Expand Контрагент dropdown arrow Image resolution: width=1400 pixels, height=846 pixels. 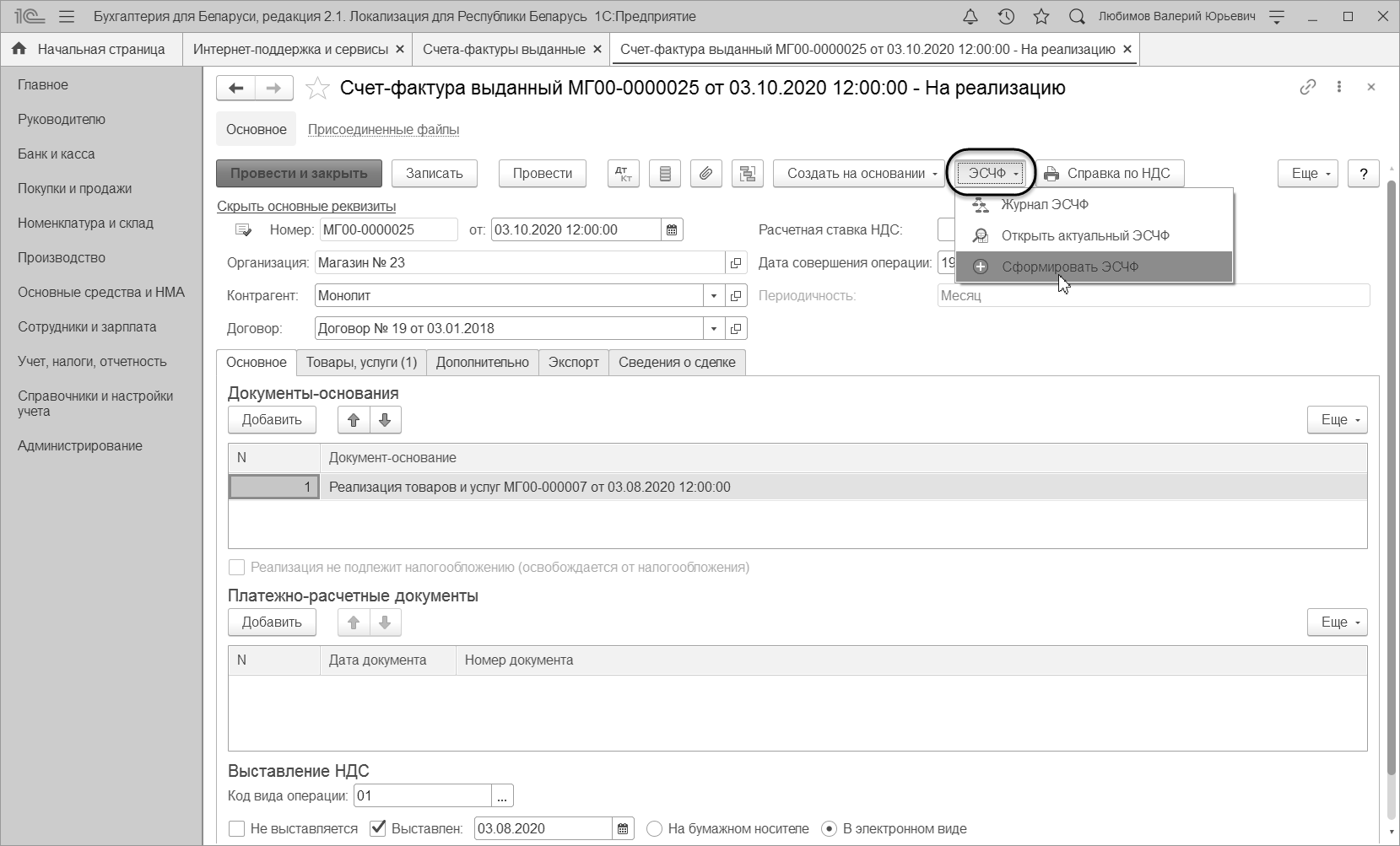(714, 295)
